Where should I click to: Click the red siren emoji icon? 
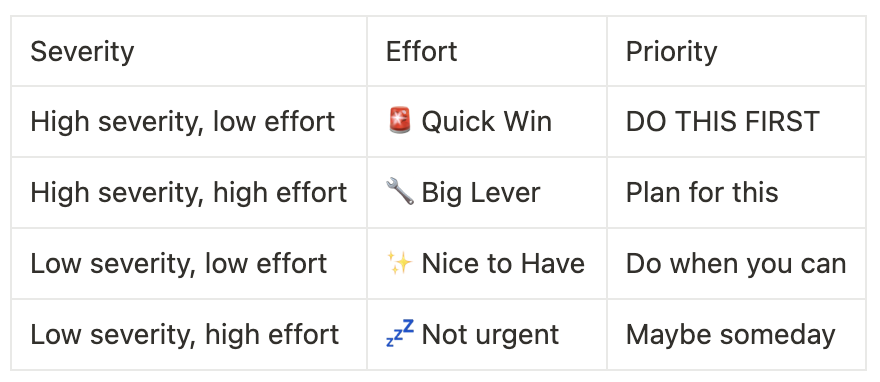pyautogui.click(x=400, y=121)
